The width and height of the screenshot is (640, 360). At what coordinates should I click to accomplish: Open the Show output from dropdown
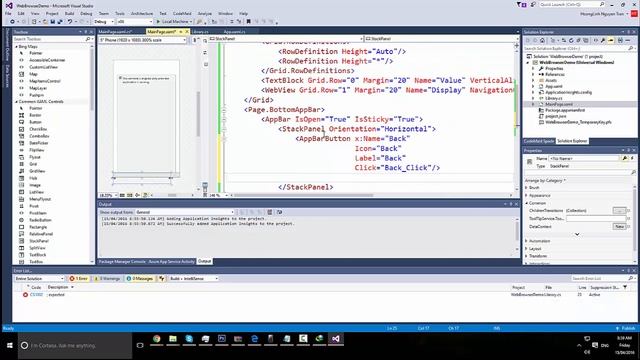(x=184, y=212)
